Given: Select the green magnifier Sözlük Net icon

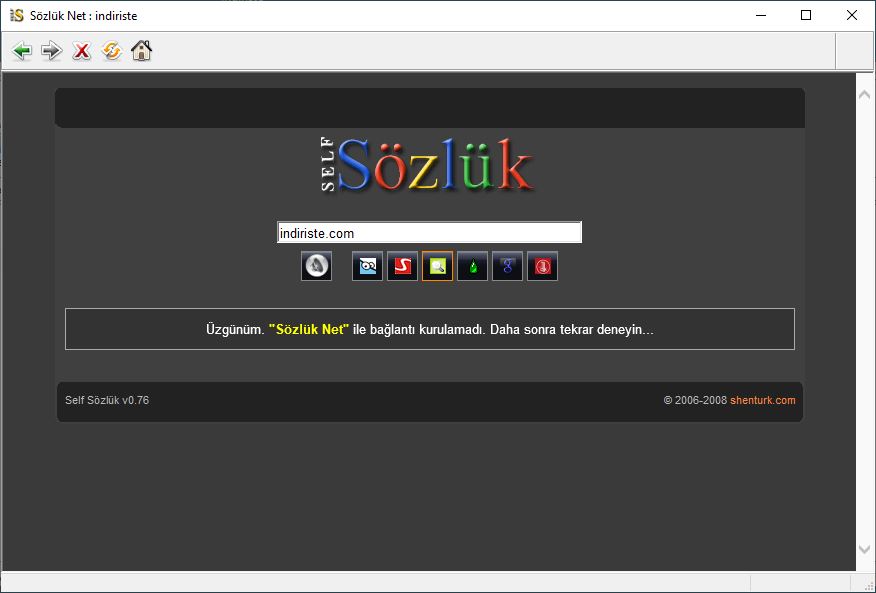Looking at the screenshot, I should (437, 266).
